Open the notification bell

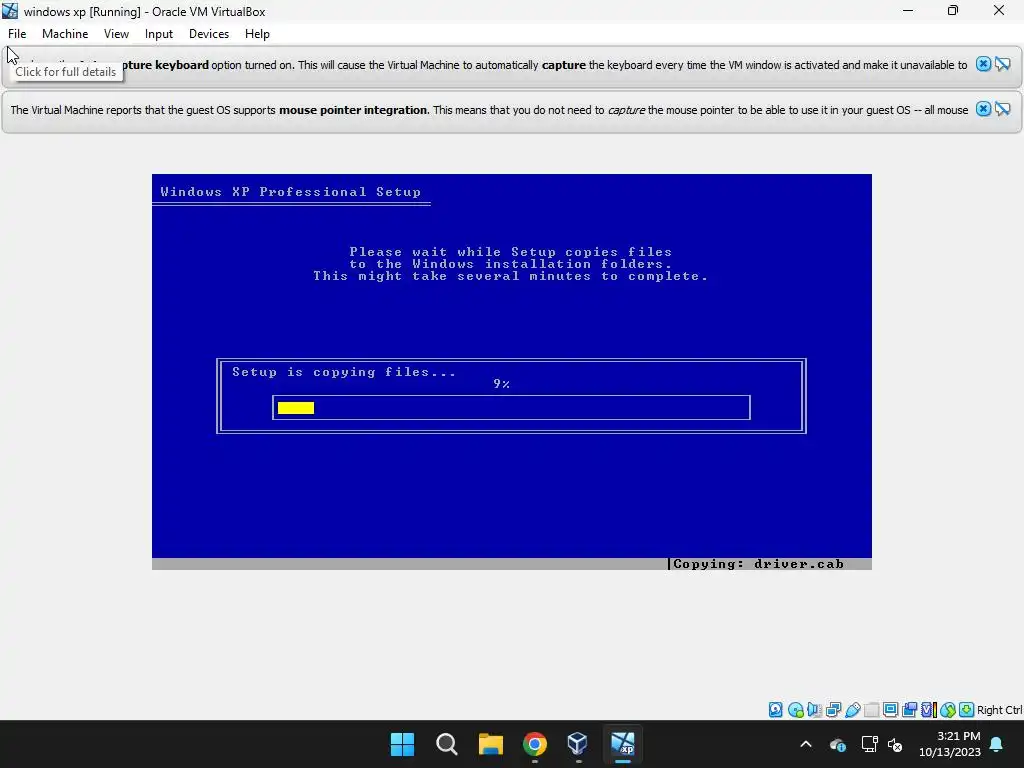click(997, 744)
